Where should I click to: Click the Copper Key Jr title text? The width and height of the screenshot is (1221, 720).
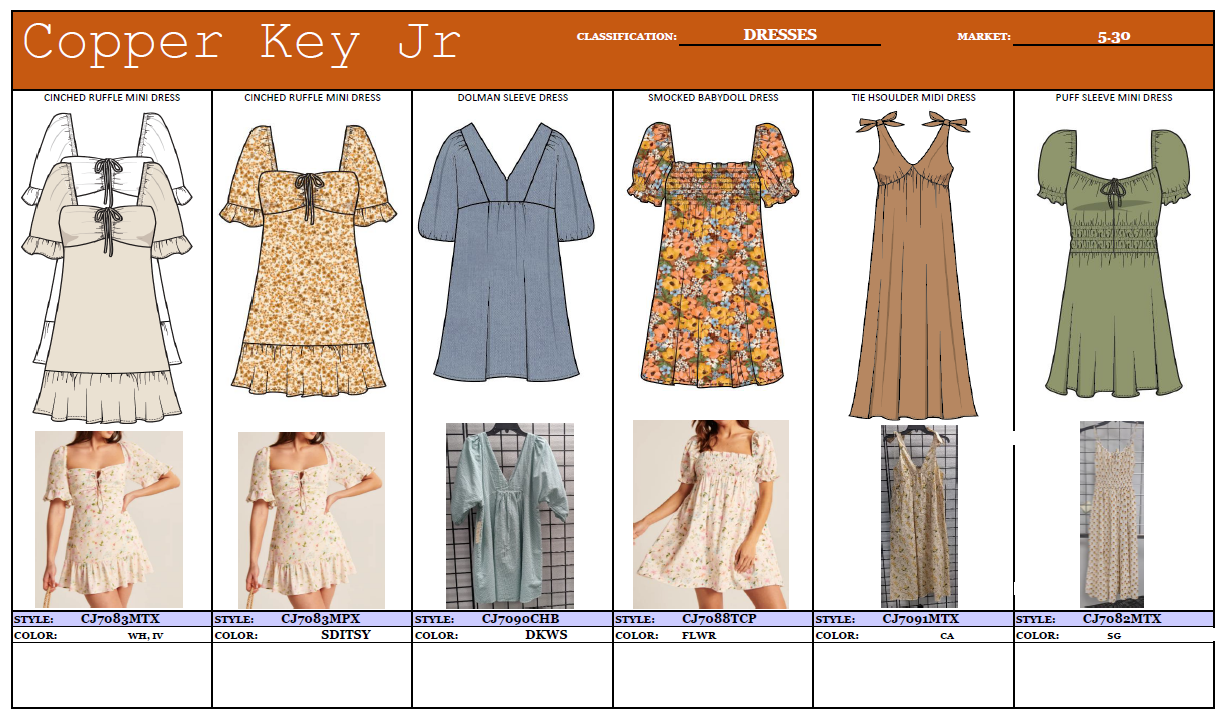tap(242, 44)
